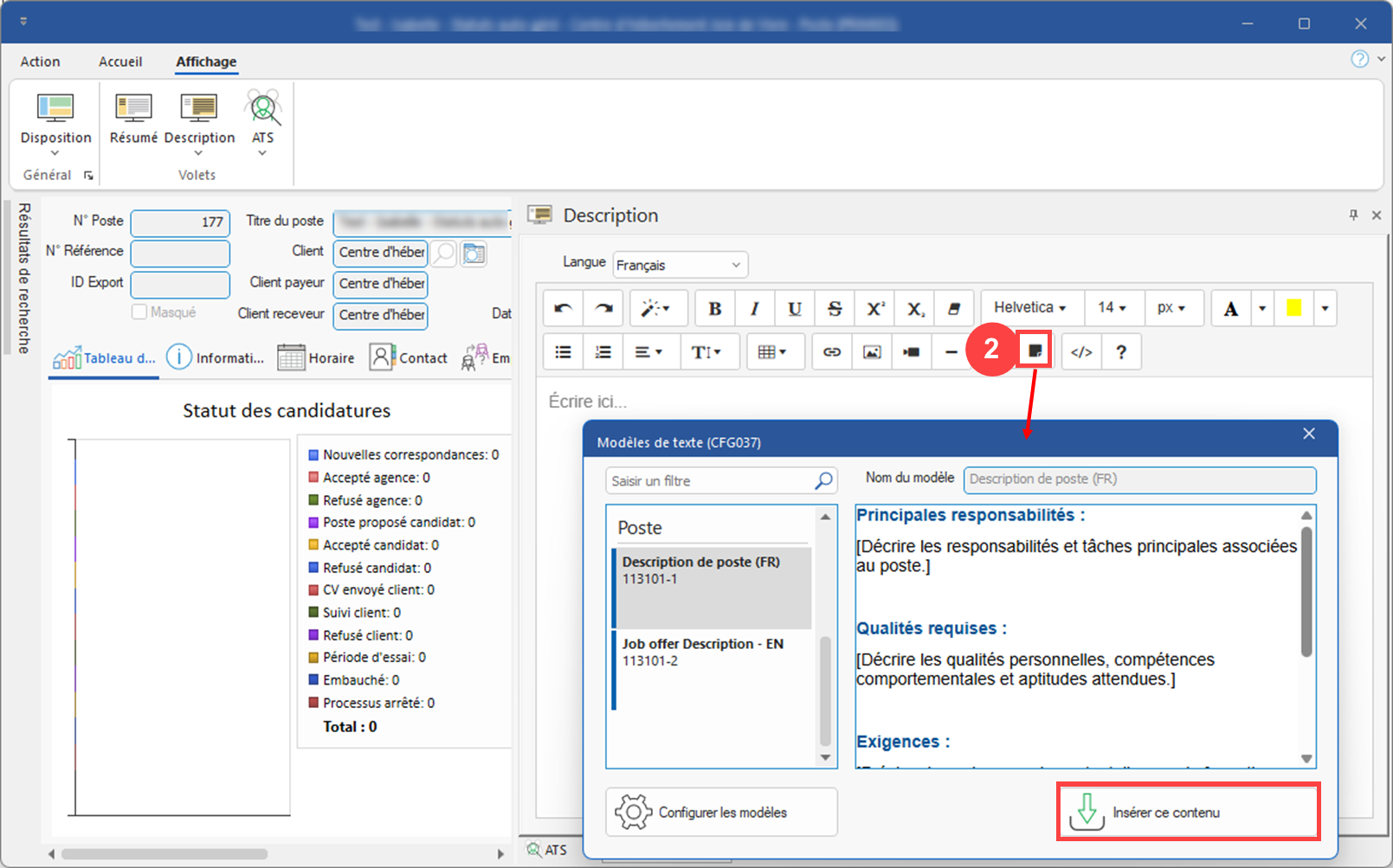Open the Langue dropdown
Image resolution: width=1393 pixels, height=868 pixels.
(680, 265)
